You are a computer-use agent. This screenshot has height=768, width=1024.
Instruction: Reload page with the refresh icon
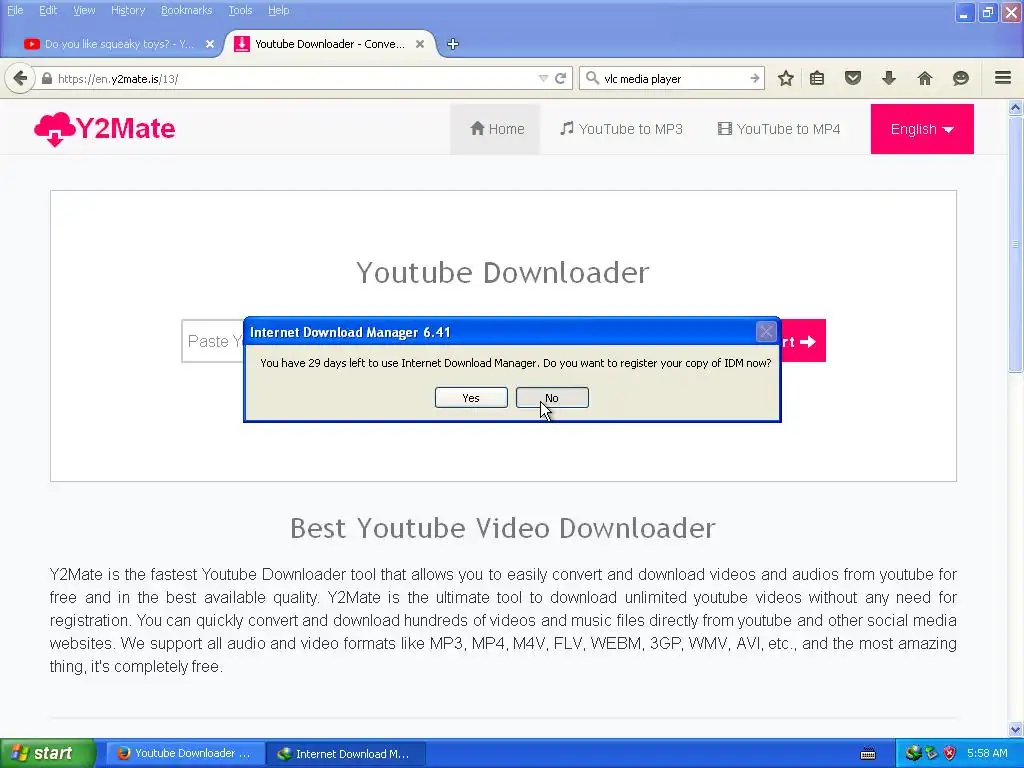560,78
